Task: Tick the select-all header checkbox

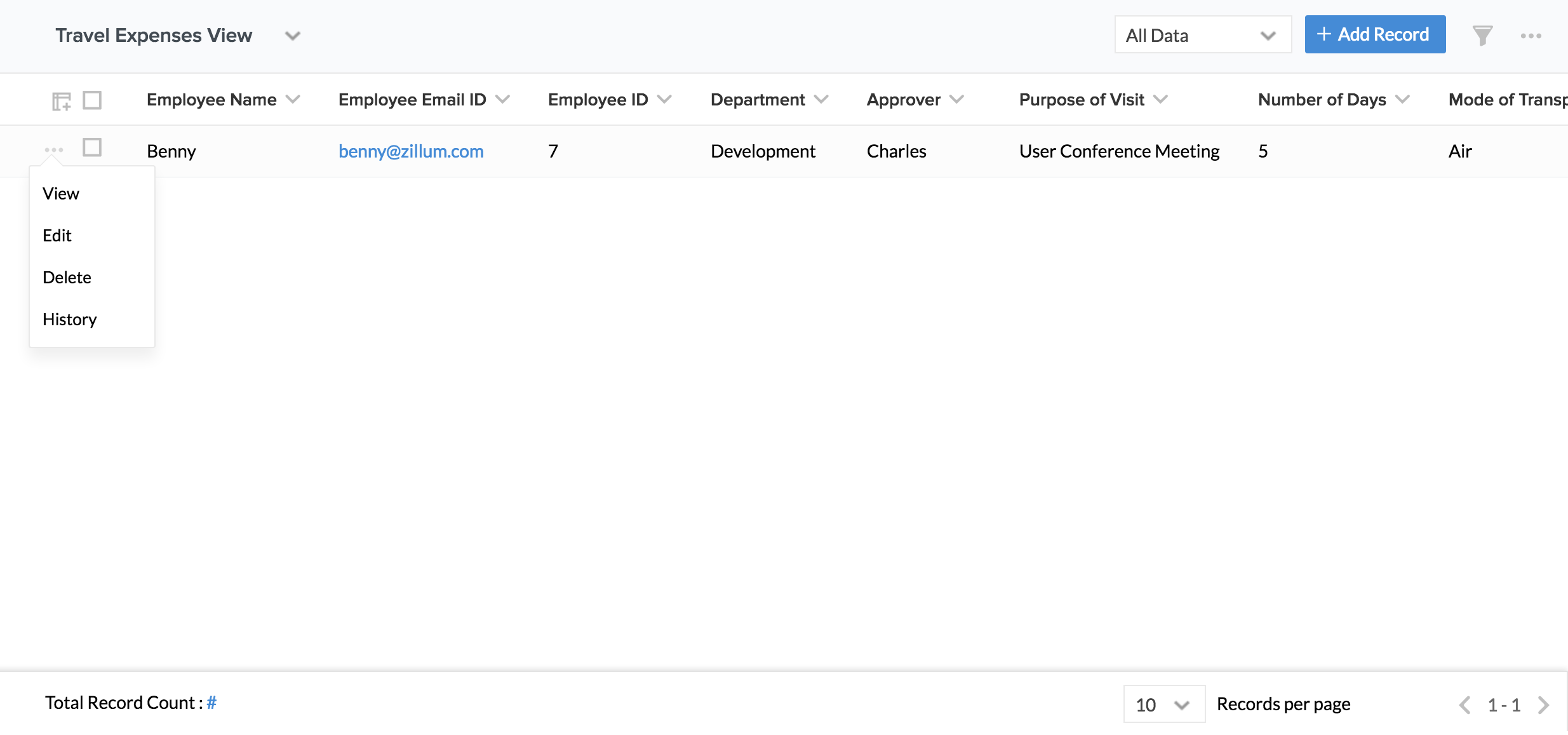Action: pyautogui.click(x=92, y=100)
